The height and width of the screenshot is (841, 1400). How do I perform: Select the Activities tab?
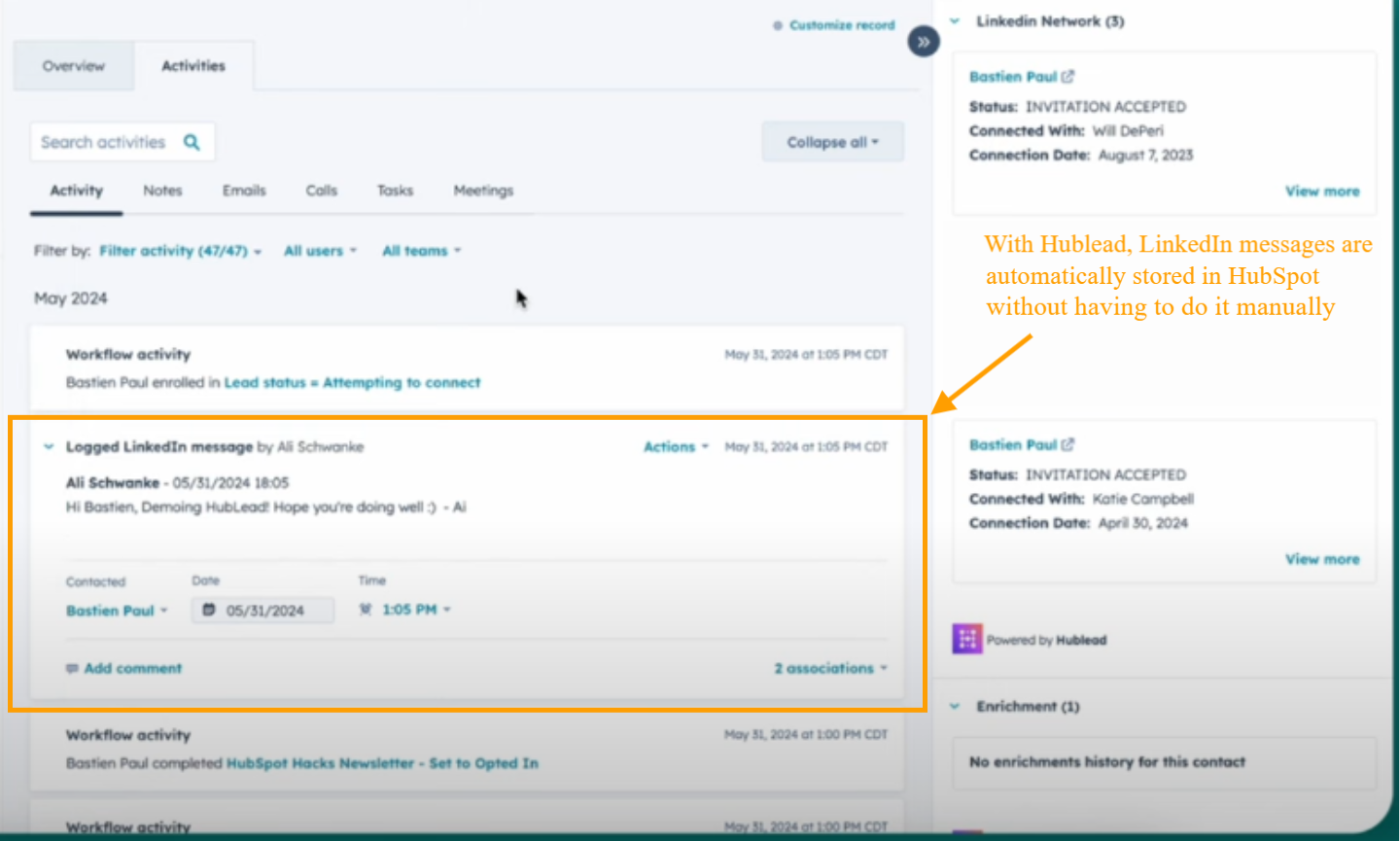[193, 66]
